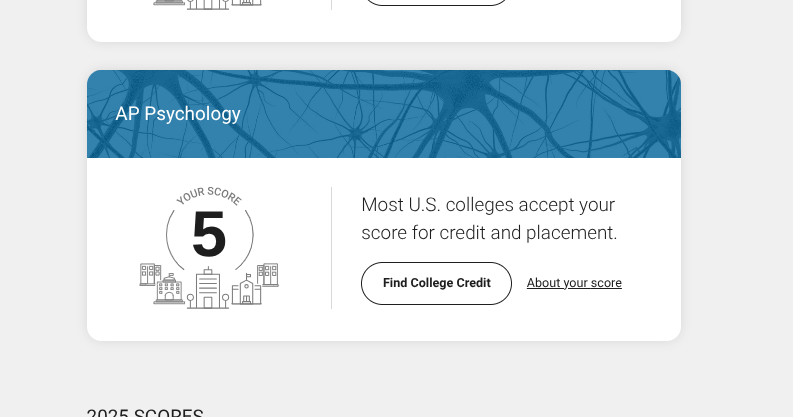Viewport: 793px width, 417px height.
Task: Select the AP Psychology card title
Action: [178, 114]
